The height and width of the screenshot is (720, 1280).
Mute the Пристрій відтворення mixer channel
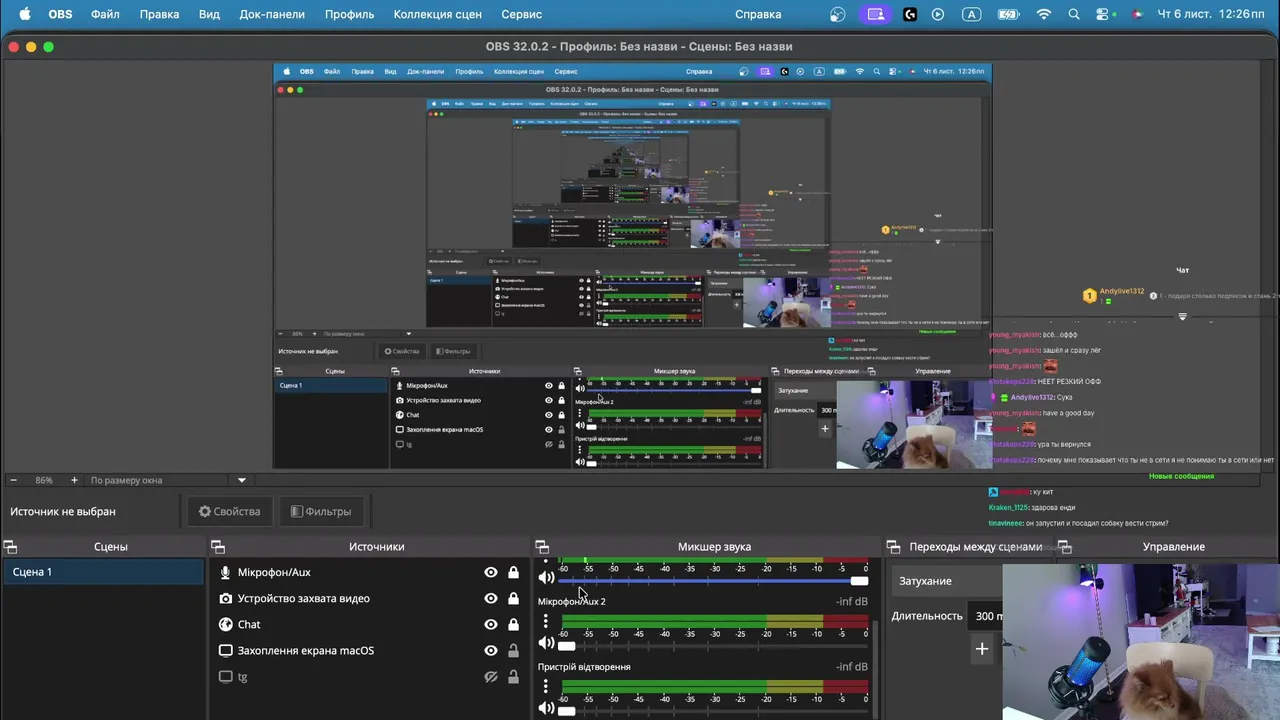[546, 708]
